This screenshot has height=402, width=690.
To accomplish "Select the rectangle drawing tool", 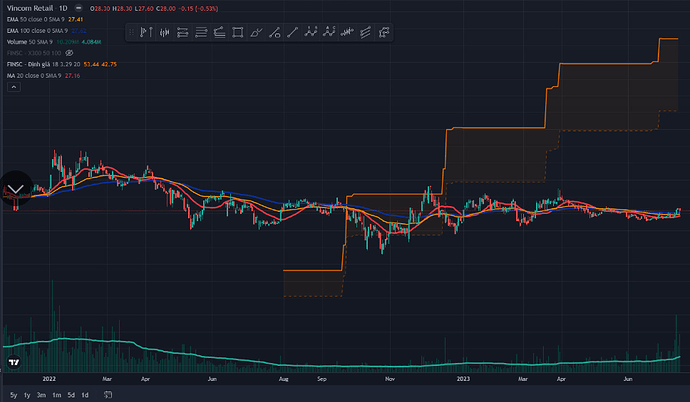I will tap(238, 32).
